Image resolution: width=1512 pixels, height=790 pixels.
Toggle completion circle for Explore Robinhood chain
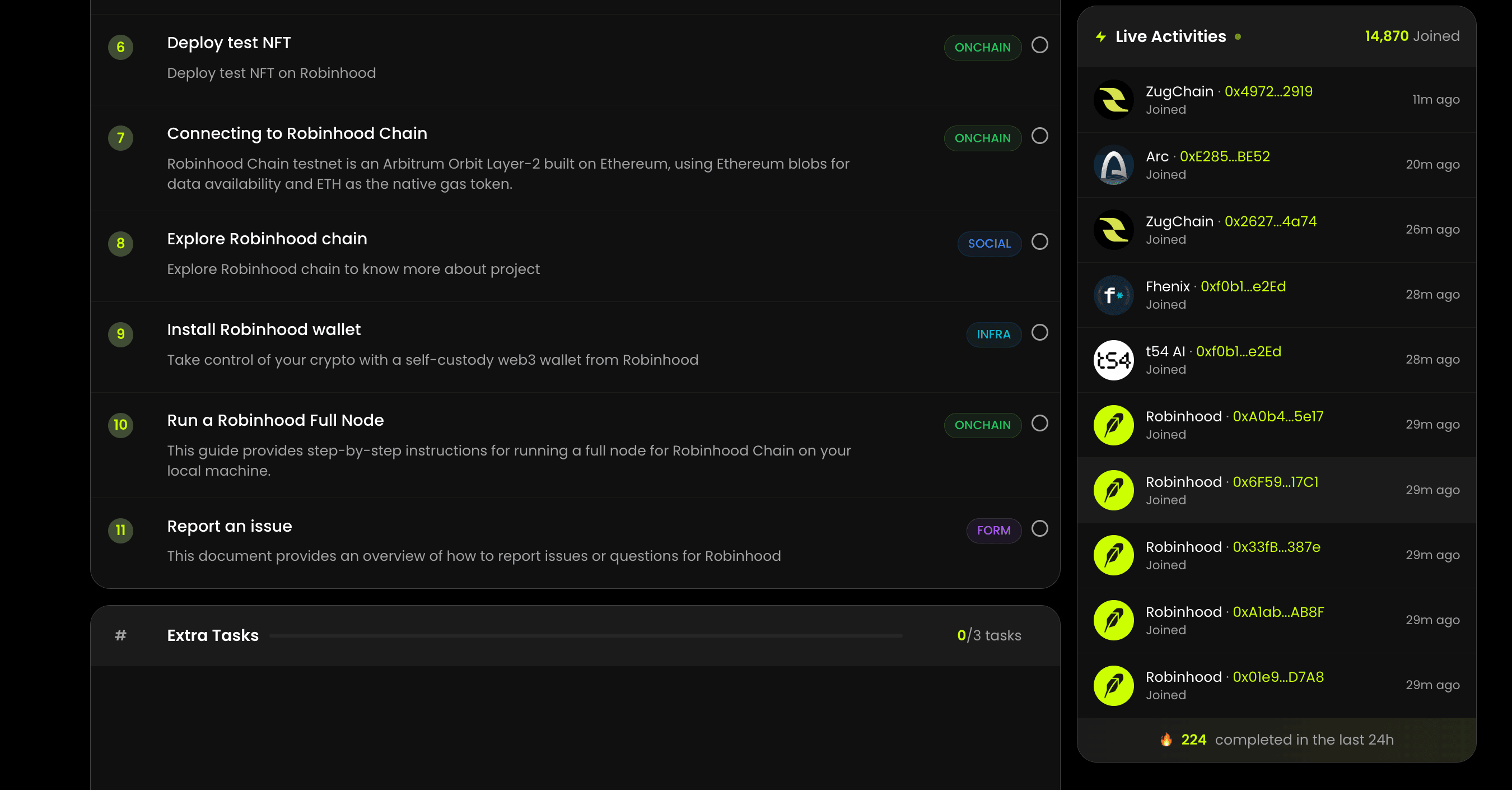coord(1039,241)
